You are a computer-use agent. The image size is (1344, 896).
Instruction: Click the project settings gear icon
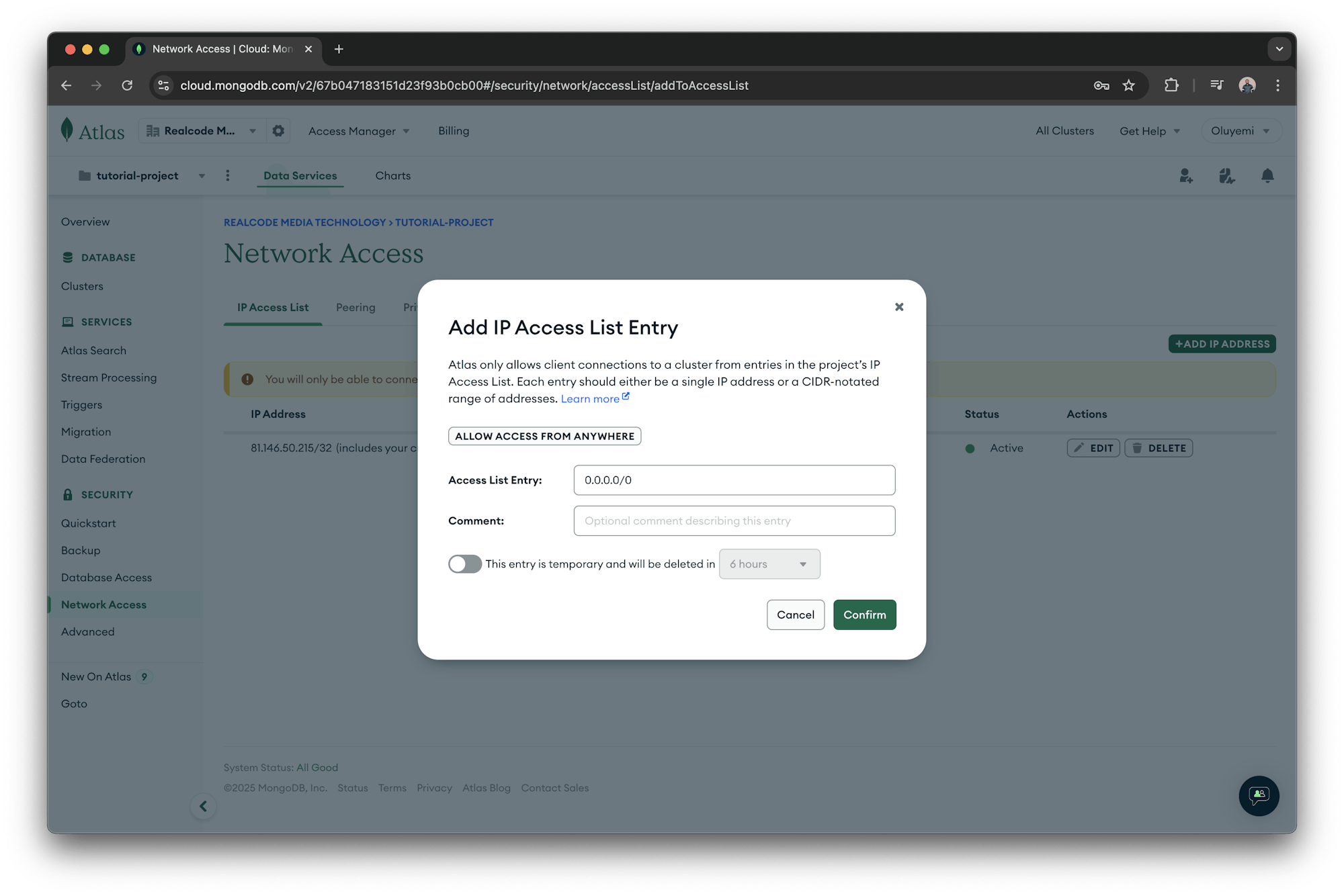pyautogui.click(x=278, y=130)
